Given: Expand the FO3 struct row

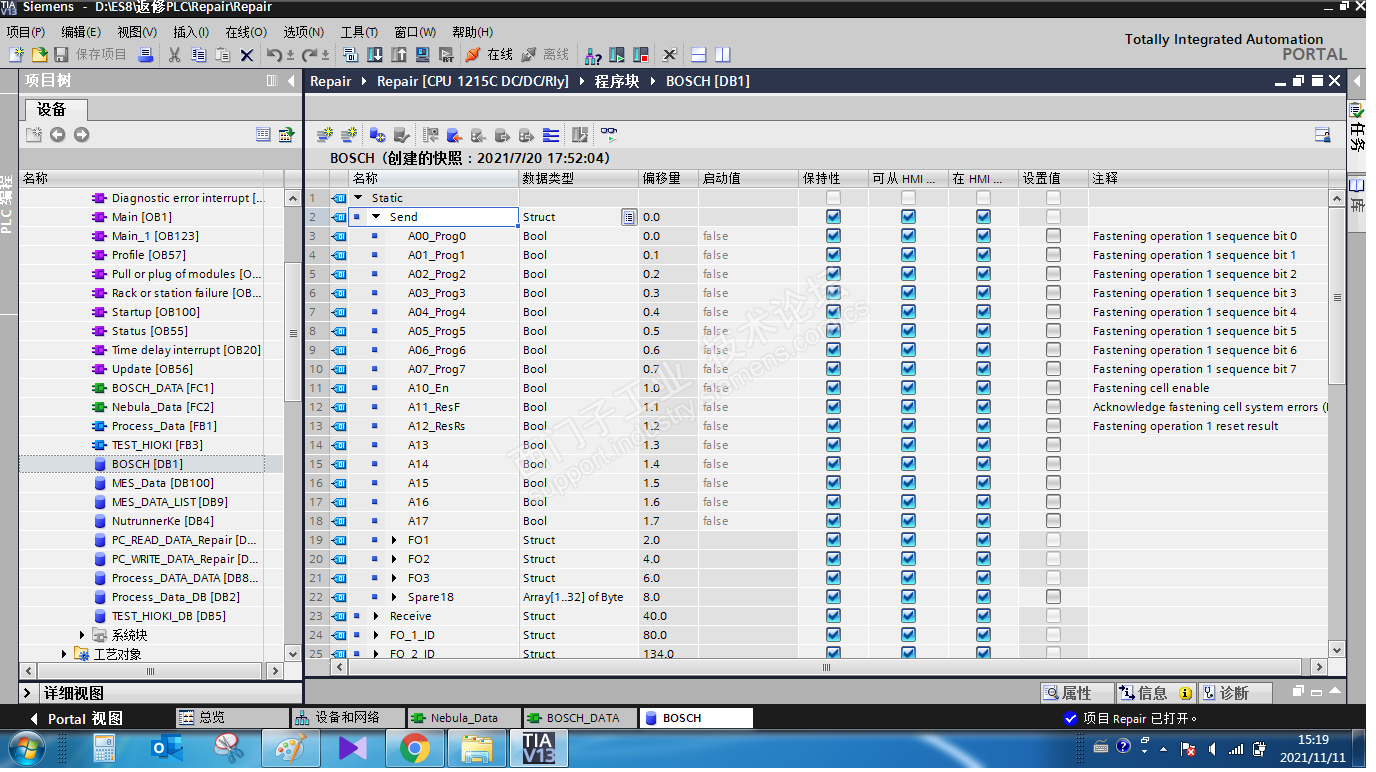Looking at the screenshot, I should (394, 578).
